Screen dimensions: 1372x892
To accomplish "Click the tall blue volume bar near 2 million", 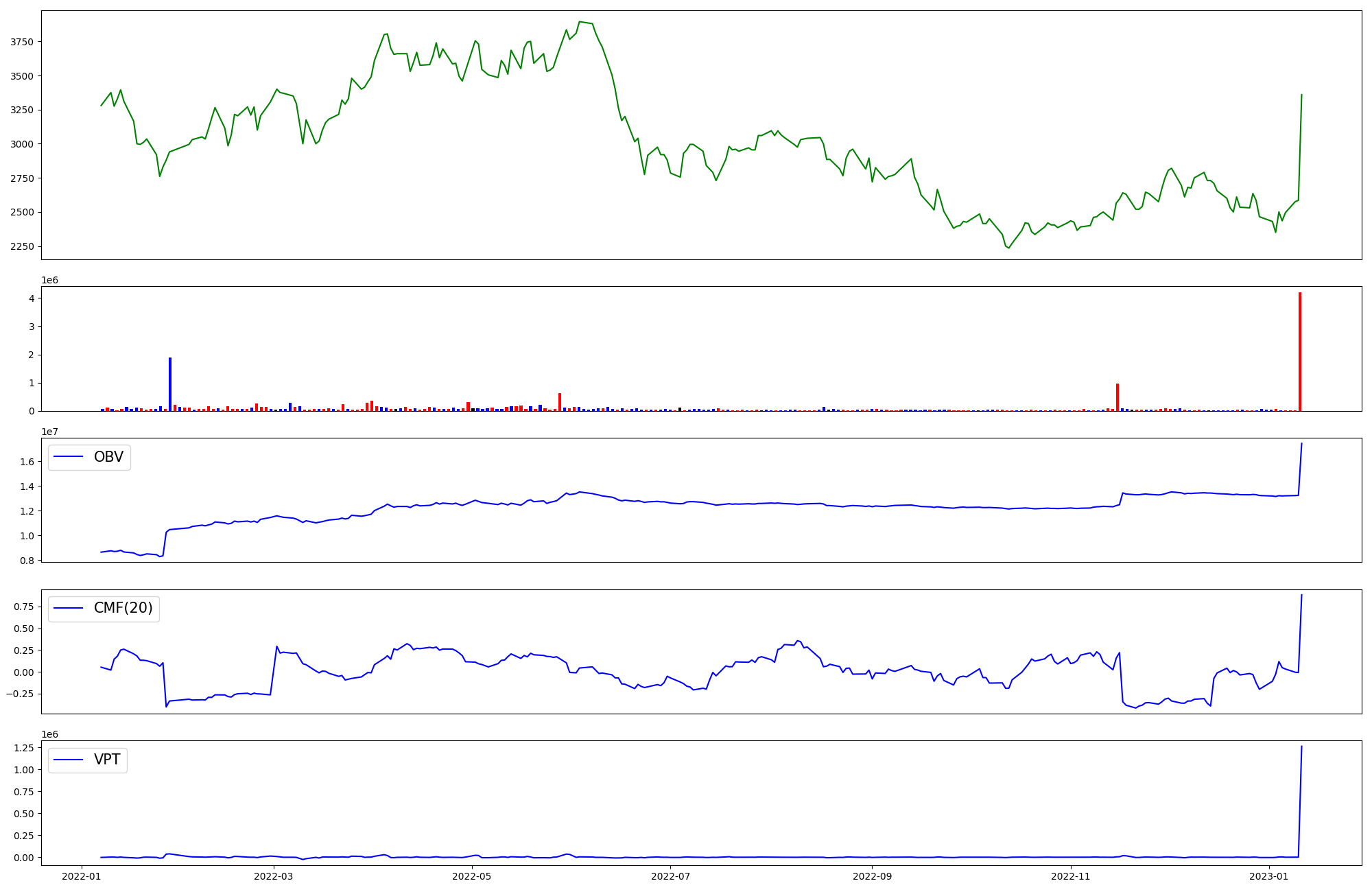I will (x=170, y=384).
